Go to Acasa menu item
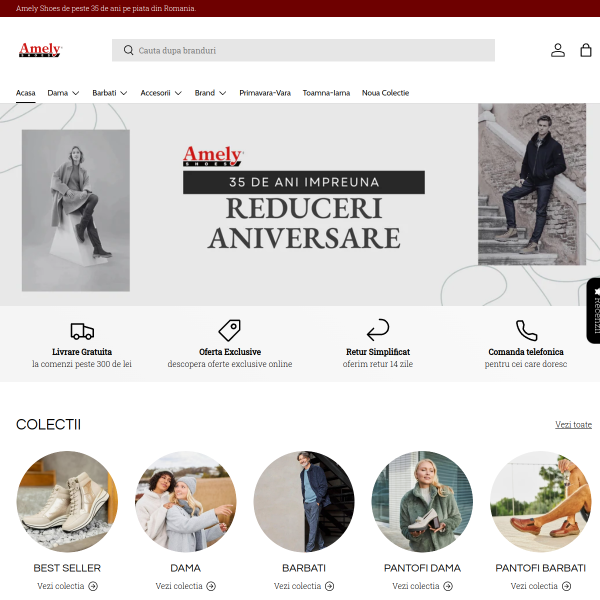This screenshot has height=600, width=600. point(26,93)
